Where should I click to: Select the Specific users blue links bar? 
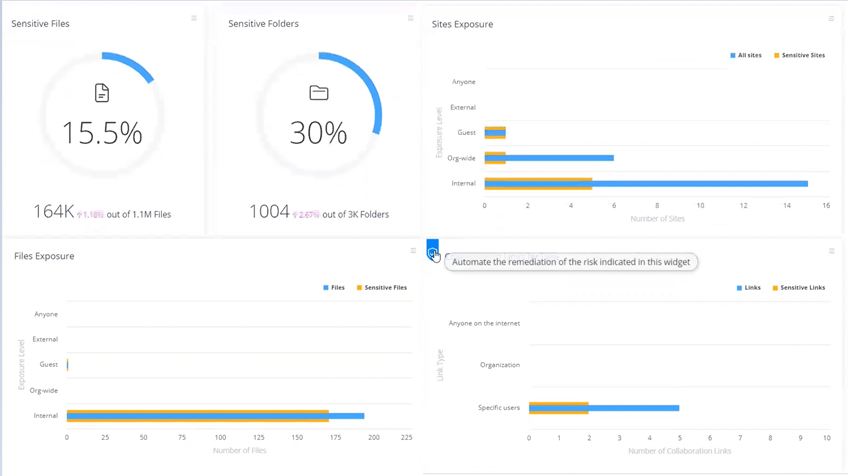(635, 408)
